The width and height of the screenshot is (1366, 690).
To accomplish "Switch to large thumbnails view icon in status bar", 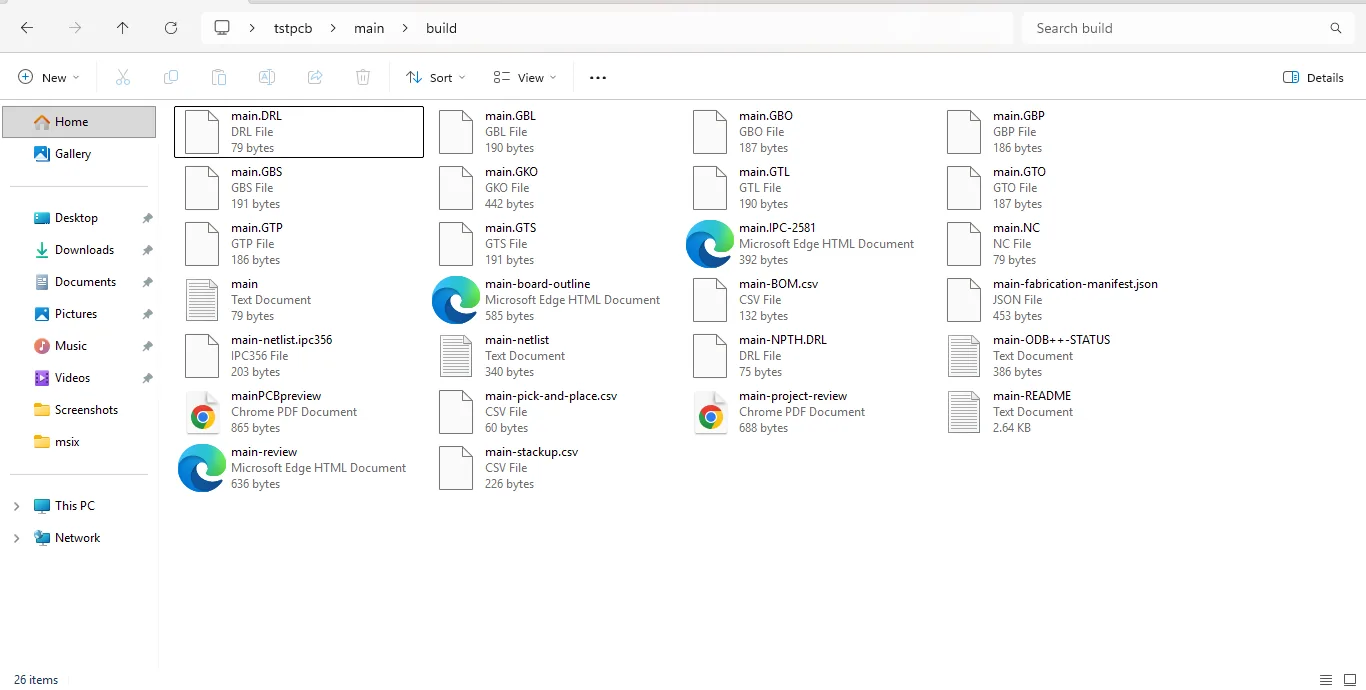I will pos(1350,680).
